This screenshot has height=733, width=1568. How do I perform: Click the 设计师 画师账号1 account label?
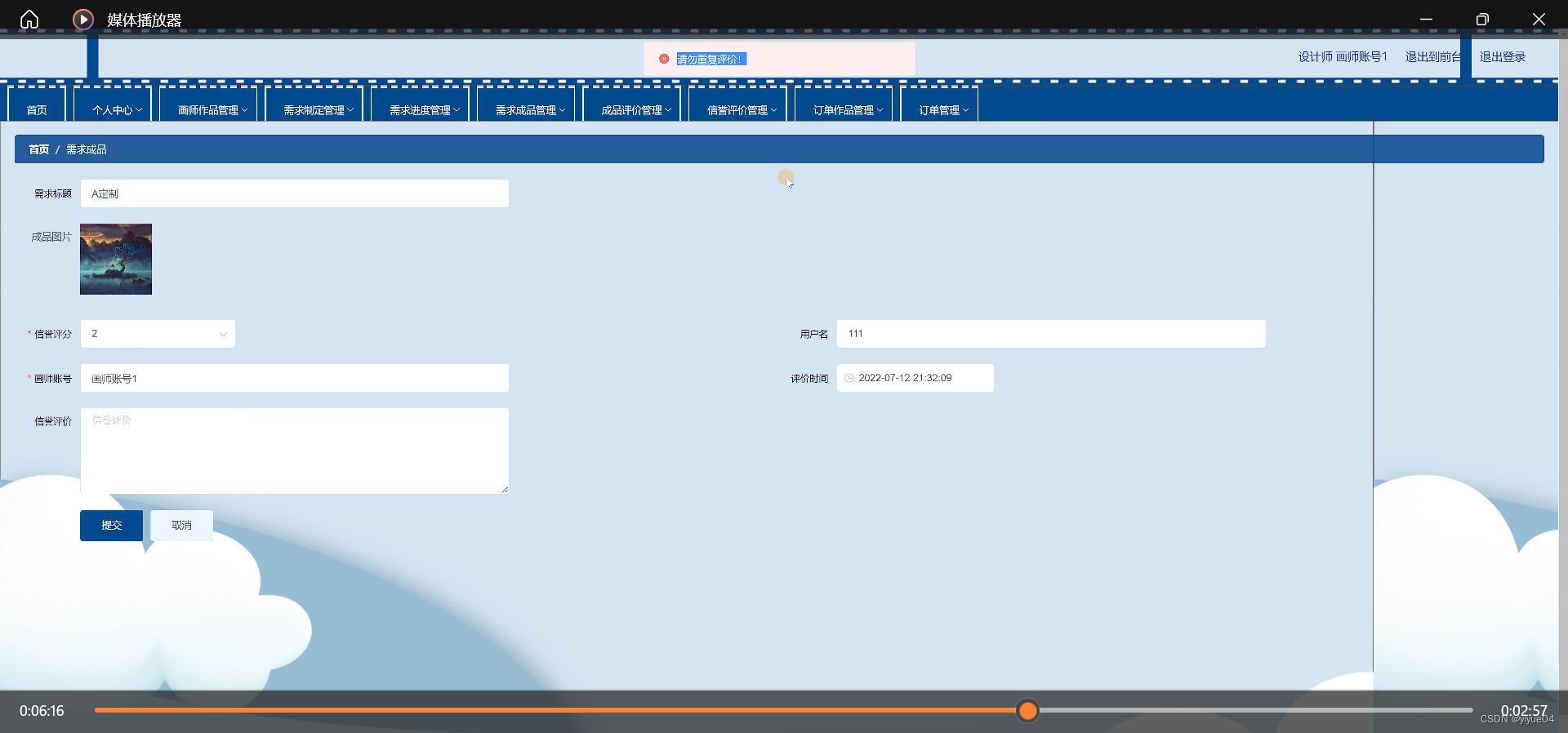click(x=1343, y=57)
